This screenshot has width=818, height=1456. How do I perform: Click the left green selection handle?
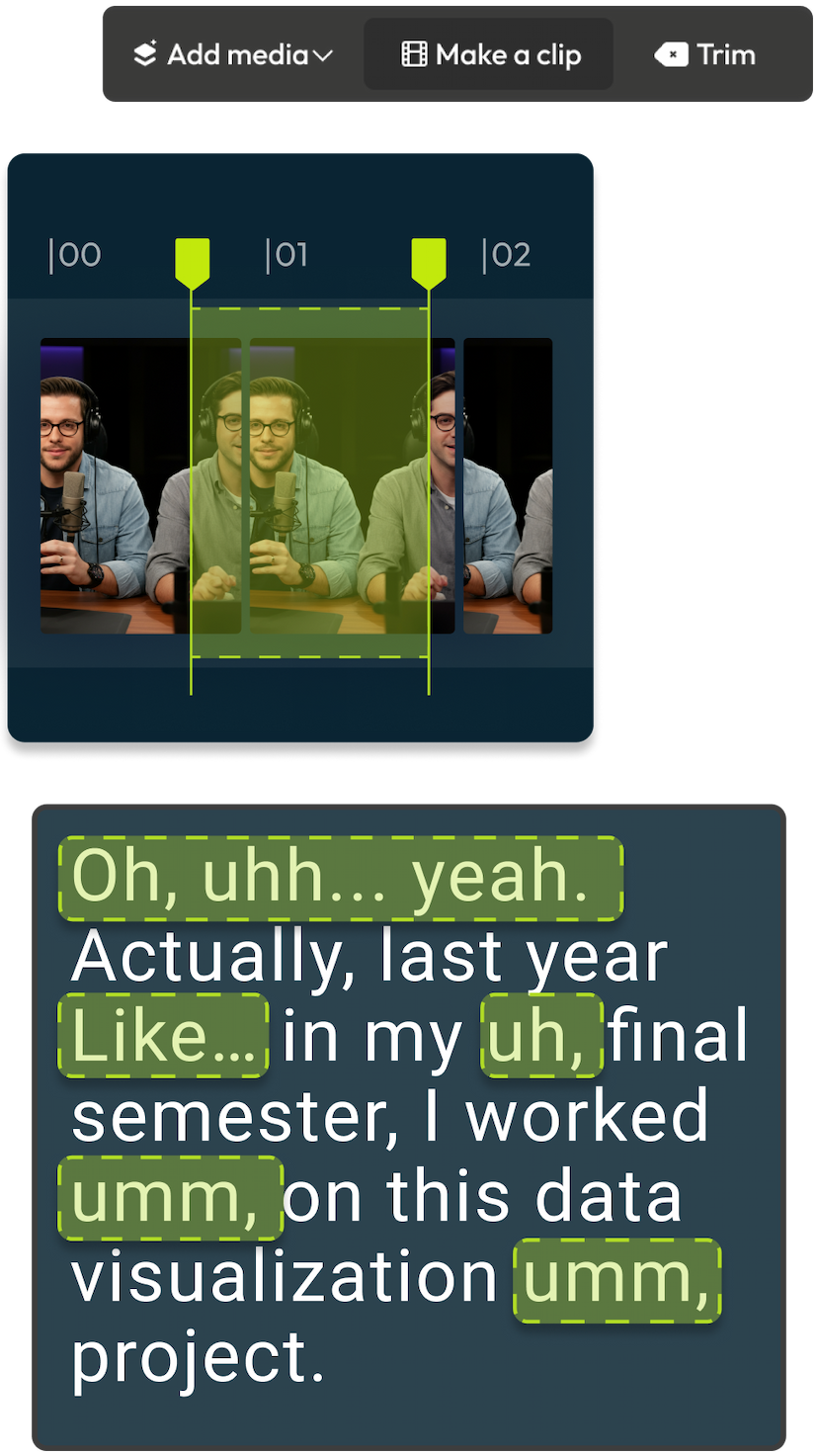[x=193, y=264]
